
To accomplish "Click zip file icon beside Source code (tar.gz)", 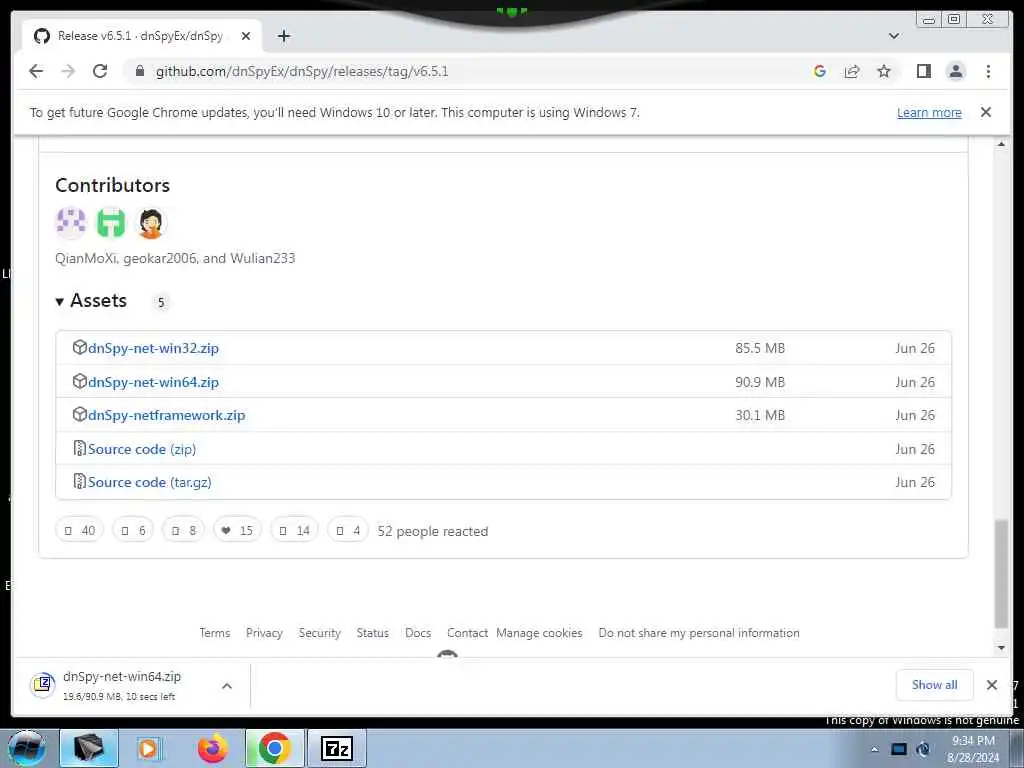I will click(x=80, y=481).
